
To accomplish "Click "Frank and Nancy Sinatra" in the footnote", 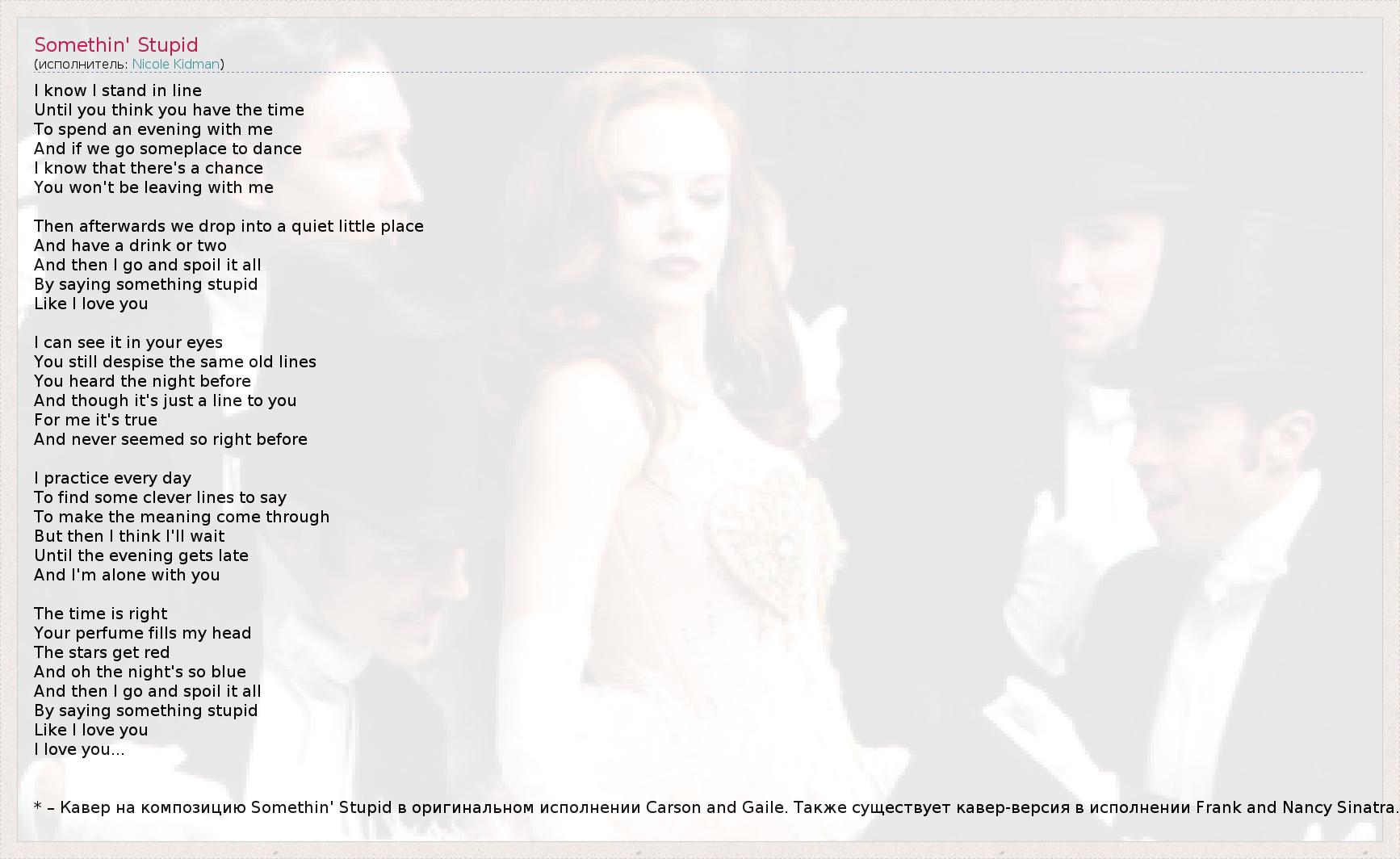I will coord(1294,807).
